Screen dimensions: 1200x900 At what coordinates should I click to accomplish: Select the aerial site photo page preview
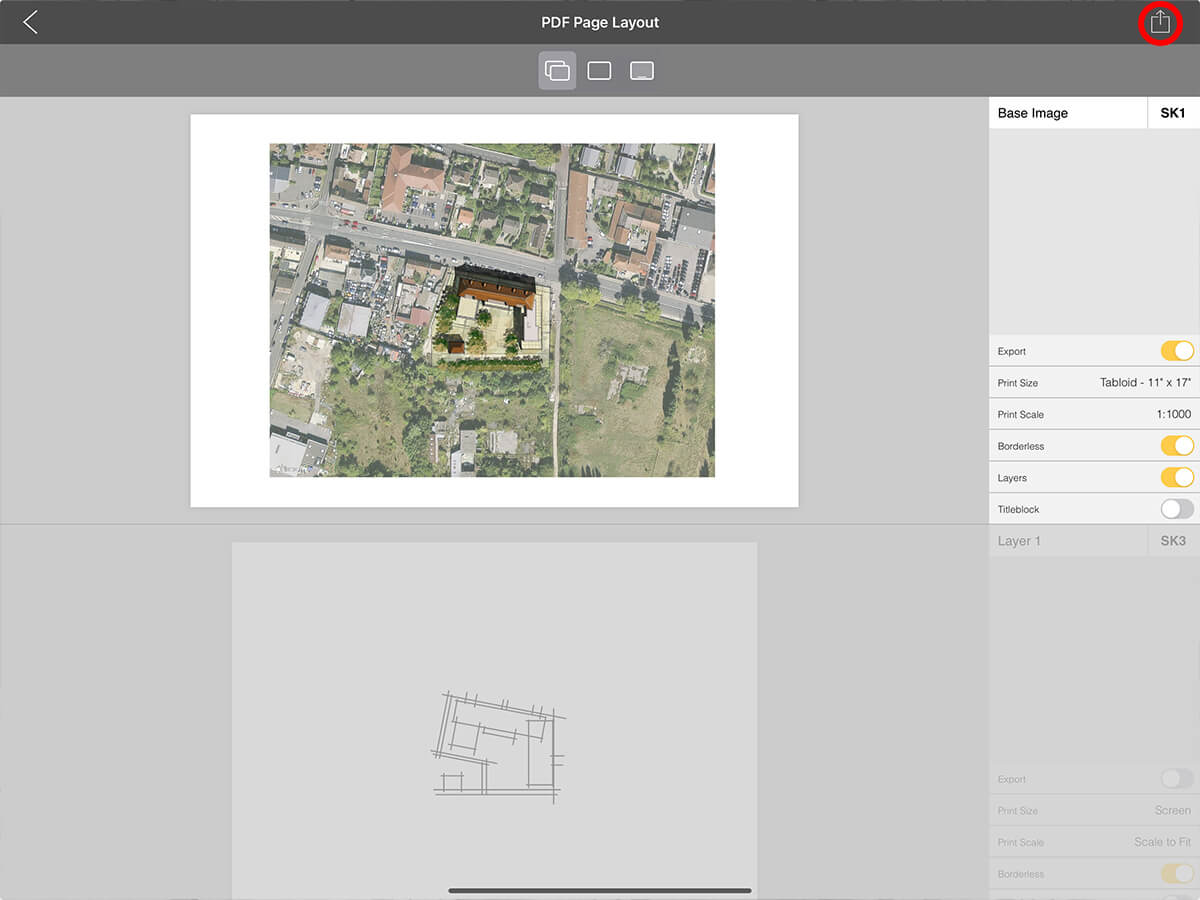click(x=493, y=310)
